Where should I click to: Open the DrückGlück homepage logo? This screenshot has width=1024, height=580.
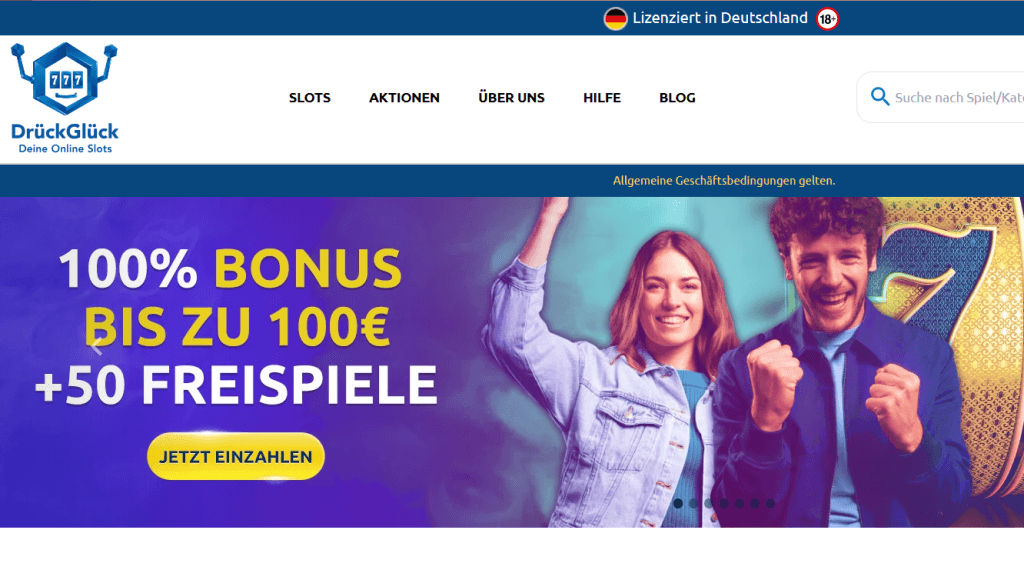65,98
